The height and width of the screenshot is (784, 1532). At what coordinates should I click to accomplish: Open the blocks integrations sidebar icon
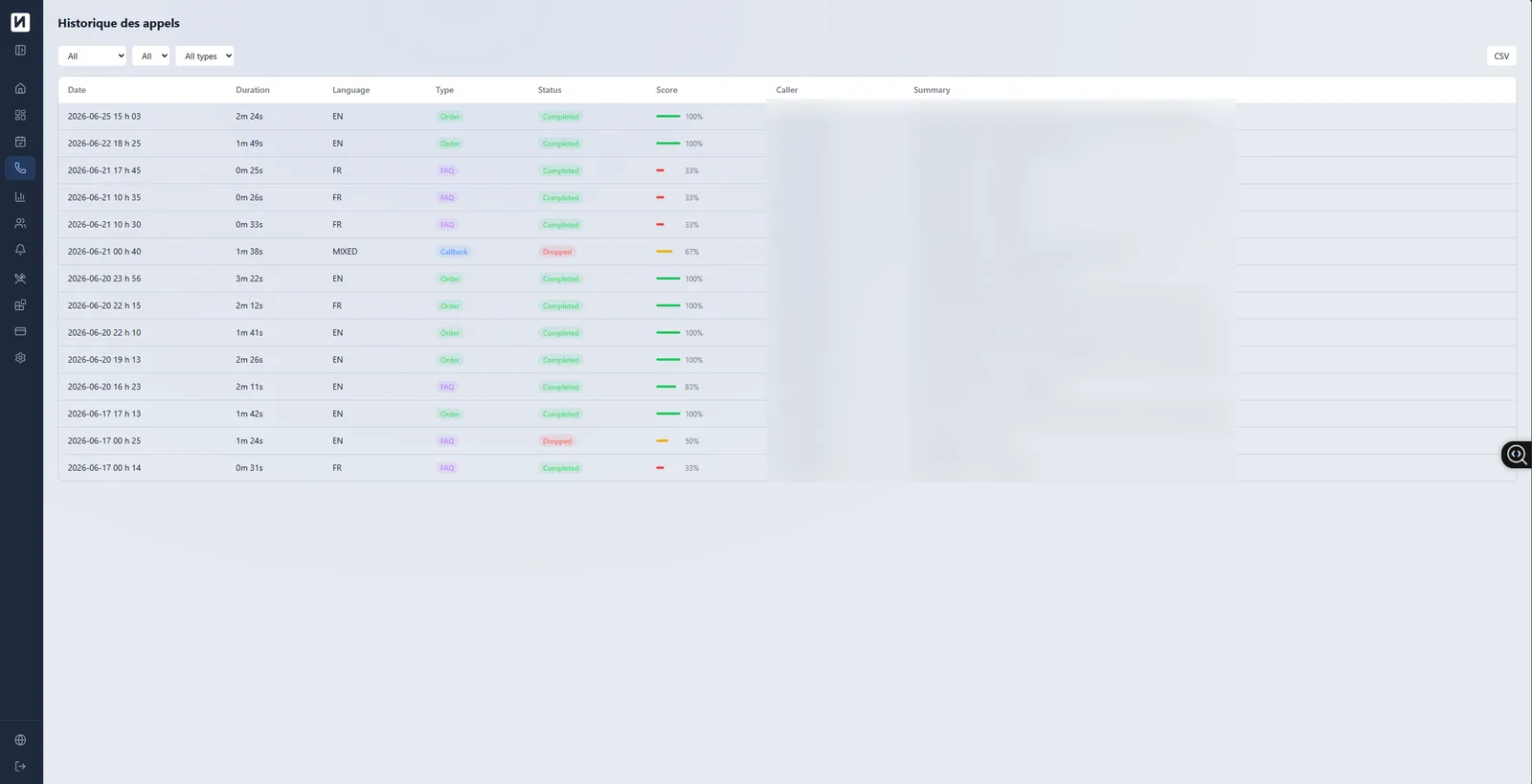[20, 305]
